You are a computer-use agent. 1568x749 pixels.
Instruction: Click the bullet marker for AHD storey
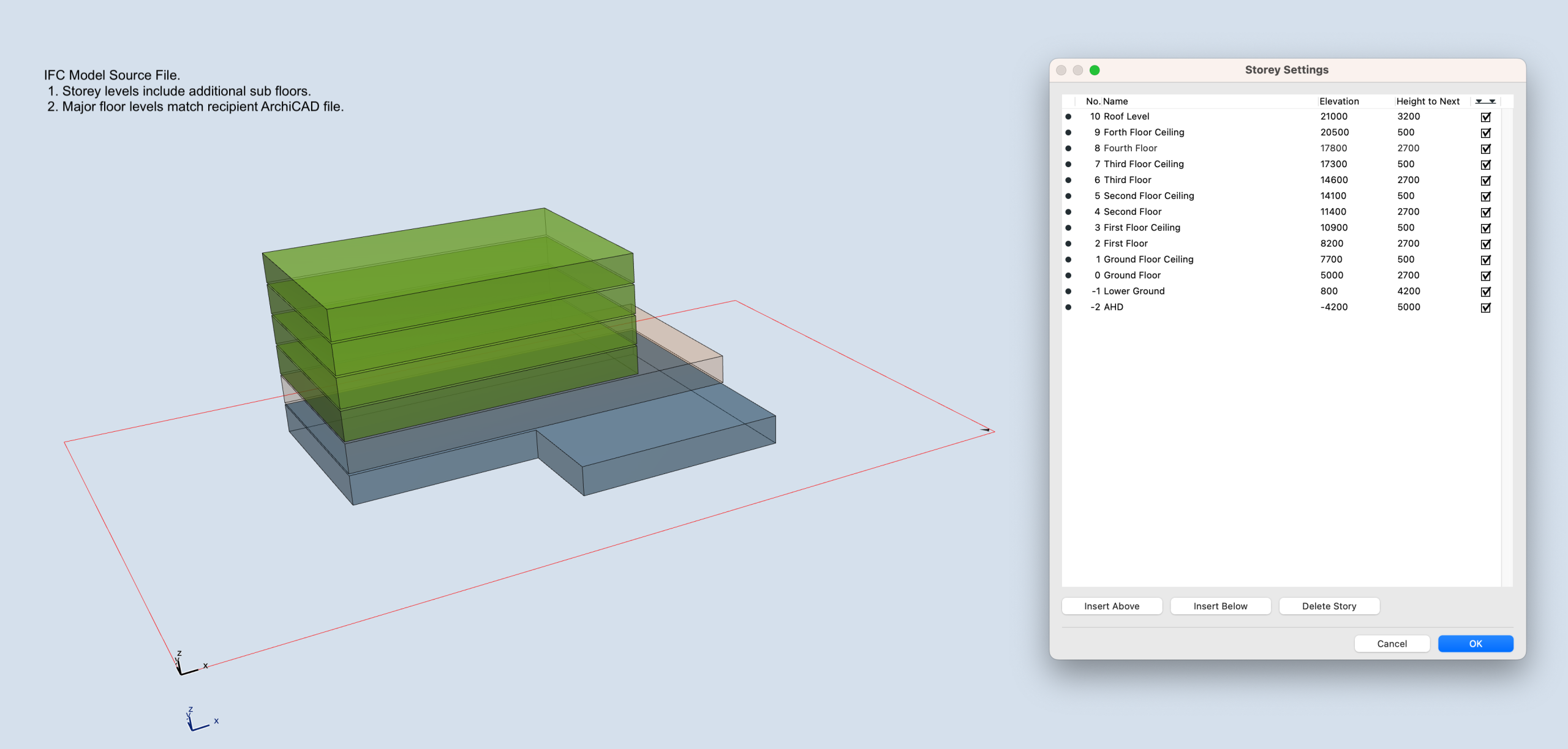[1068, 307]
